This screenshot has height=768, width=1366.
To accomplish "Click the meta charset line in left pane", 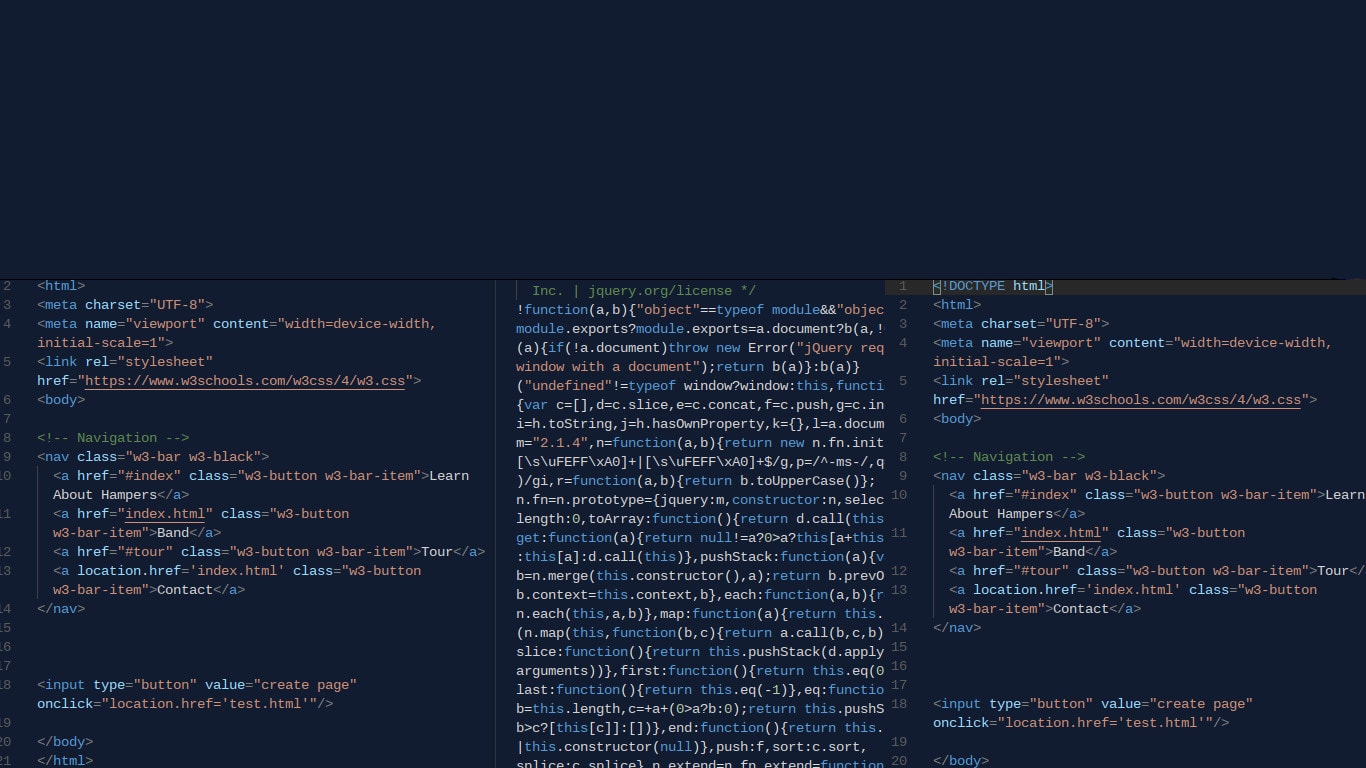I will (125, 305).
